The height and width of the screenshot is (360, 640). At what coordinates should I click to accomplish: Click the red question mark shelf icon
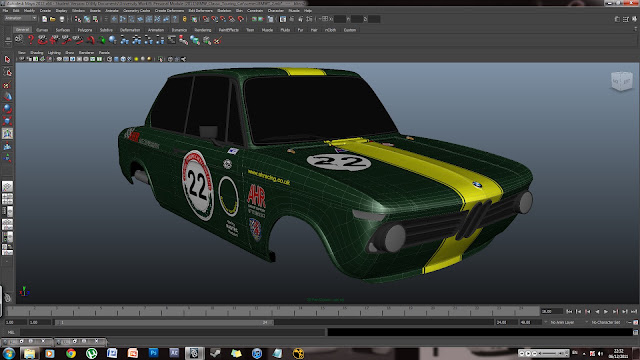coord(31,40)
